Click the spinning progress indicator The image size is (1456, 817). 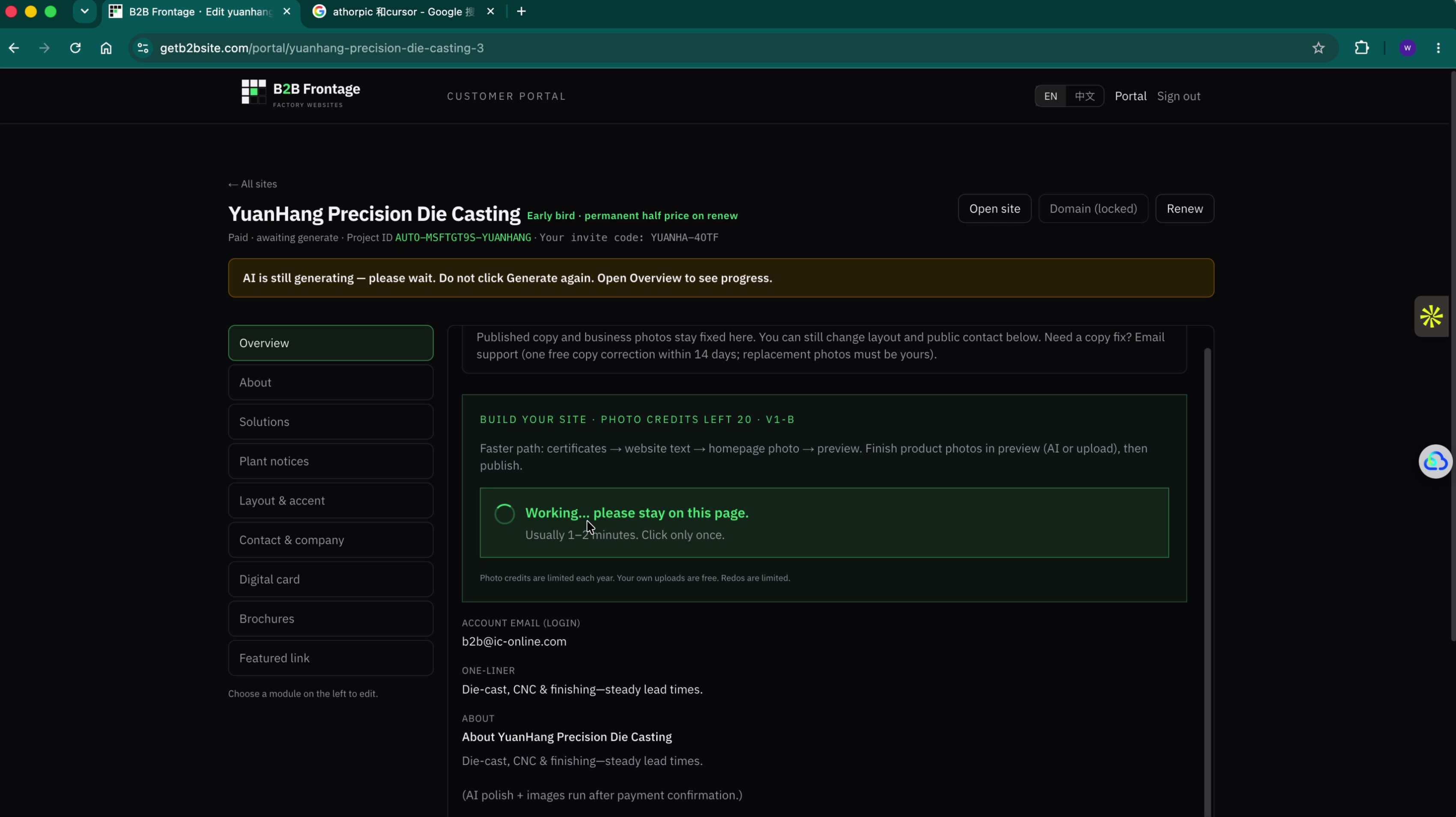click(505, 513)
